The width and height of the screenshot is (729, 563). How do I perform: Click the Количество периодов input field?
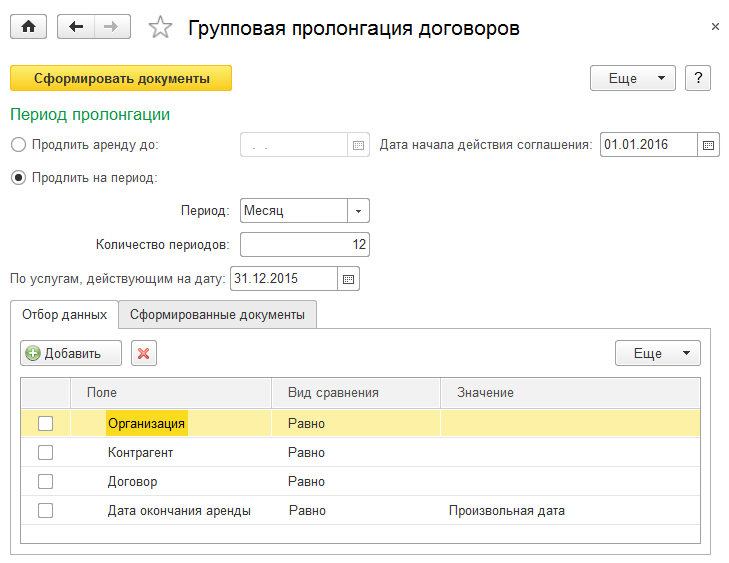[x=305, y=245]
